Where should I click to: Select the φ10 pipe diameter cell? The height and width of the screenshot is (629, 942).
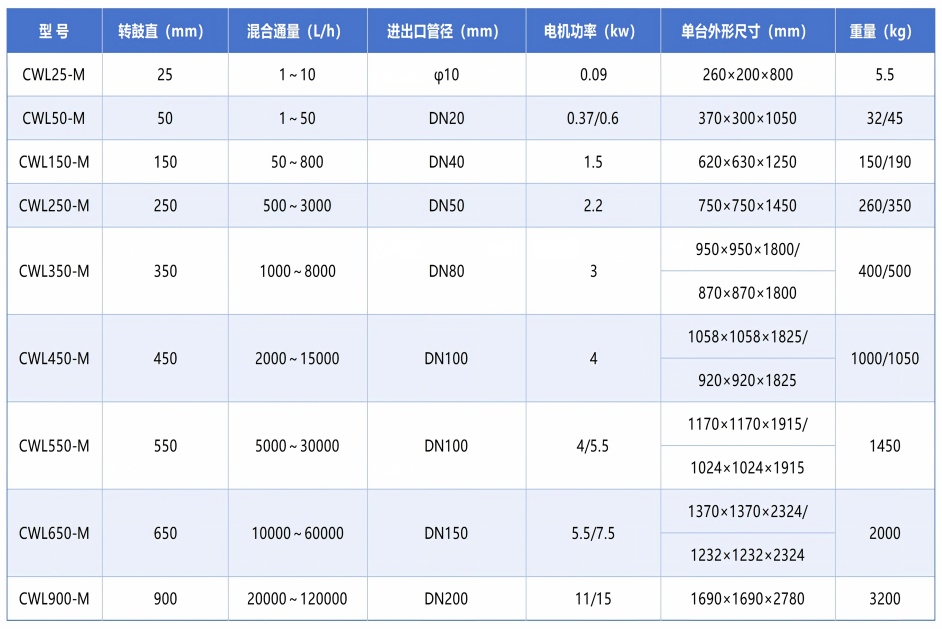click(446, 74)
